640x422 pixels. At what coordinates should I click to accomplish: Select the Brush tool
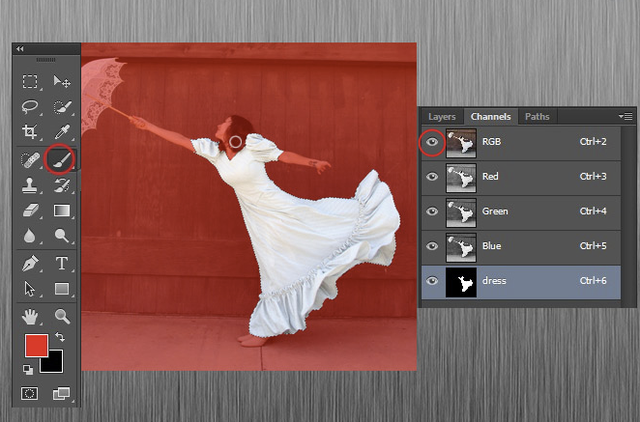coord(61,158)
